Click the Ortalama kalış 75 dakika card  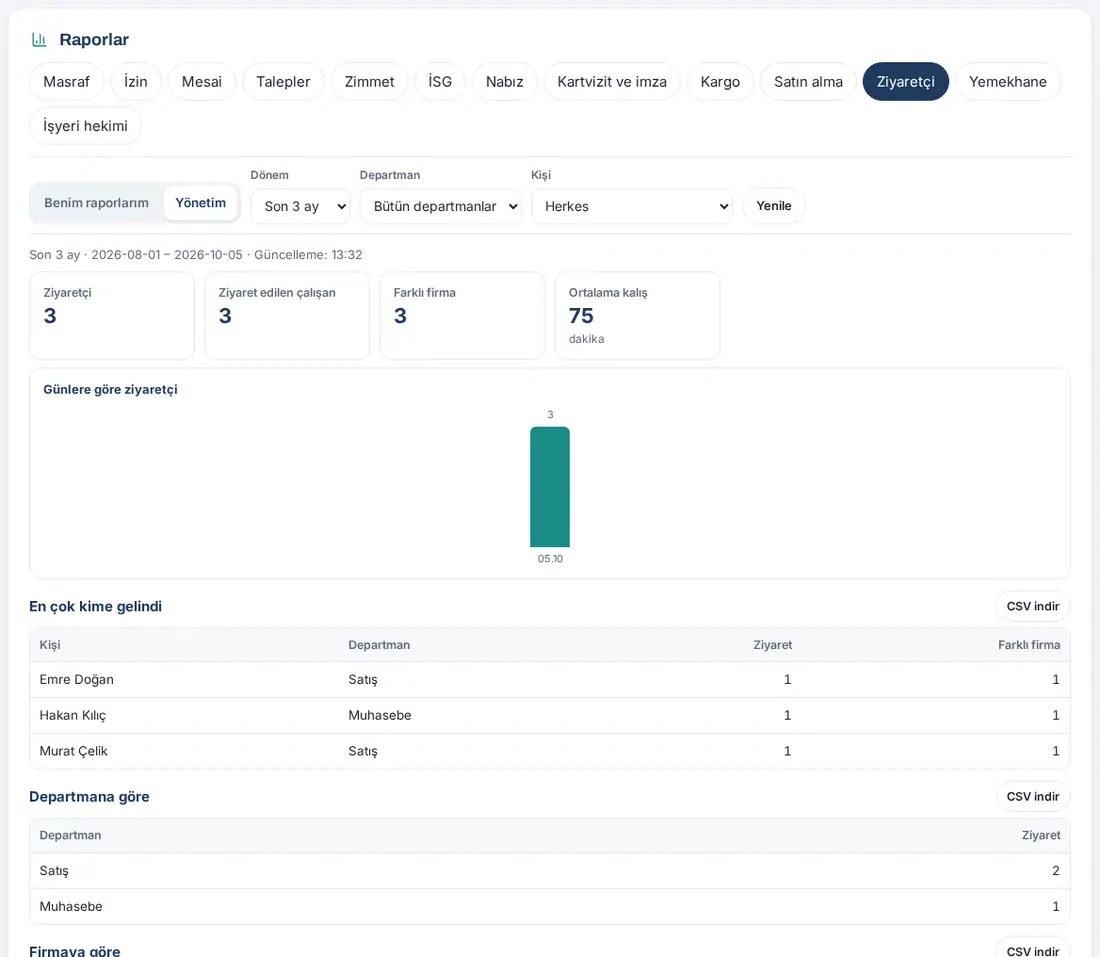[638, 316]
